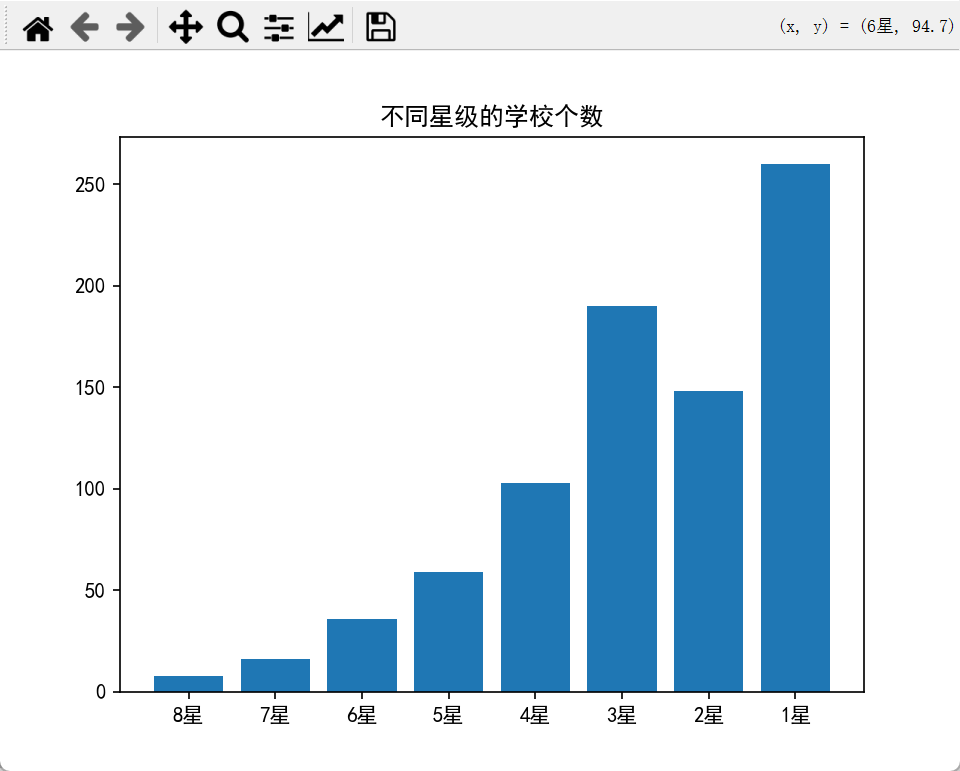This screenshot has width=960, height=771.
Task: Click the x-axis label 2星
Action: click(708, 715)
